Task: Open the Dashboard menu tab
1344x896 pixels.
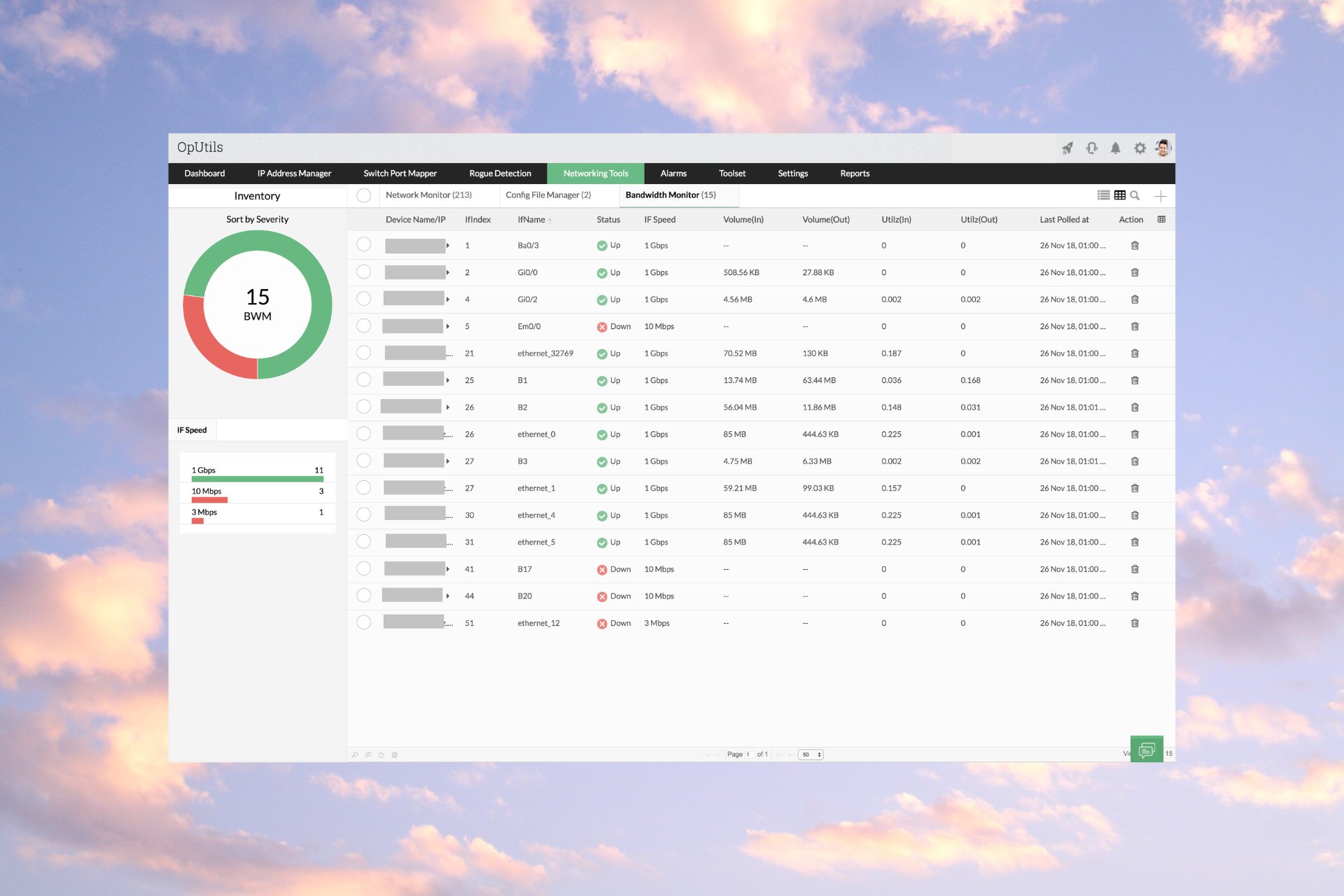Action: [x=204, y=174]
